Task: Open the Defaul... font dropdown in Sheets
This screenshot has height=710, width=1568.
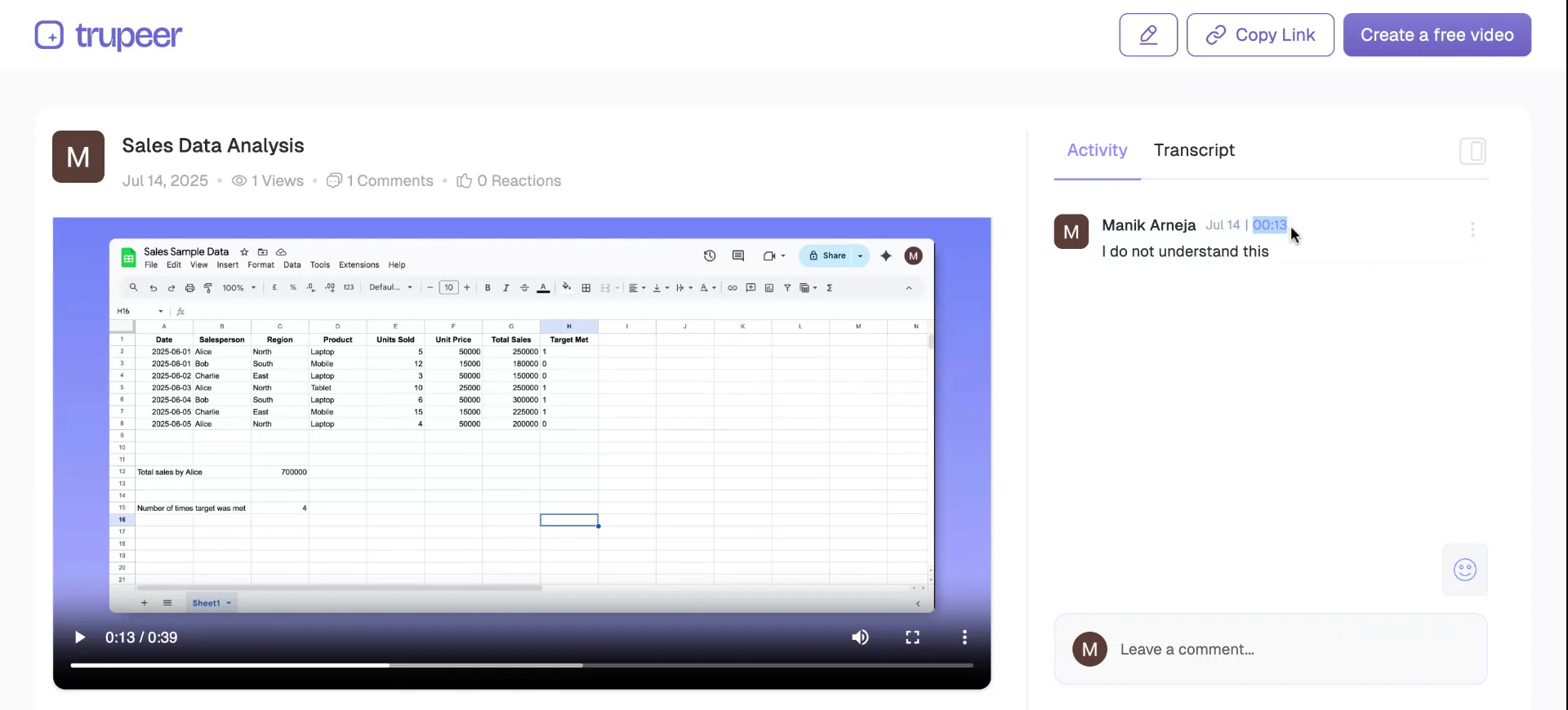Action: [391, 287]
